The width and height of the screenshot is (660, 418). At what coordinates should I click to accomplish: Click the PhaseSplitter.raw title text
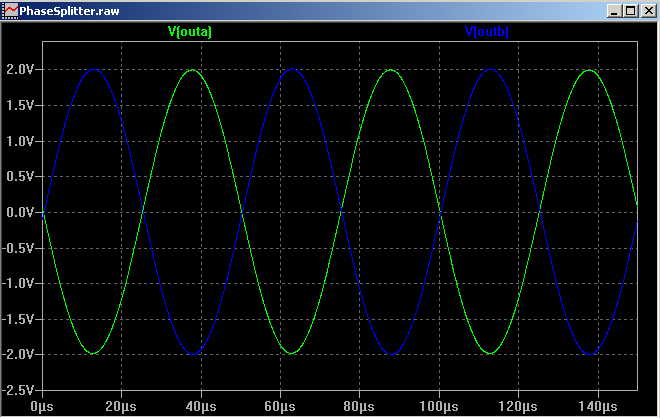69,11
